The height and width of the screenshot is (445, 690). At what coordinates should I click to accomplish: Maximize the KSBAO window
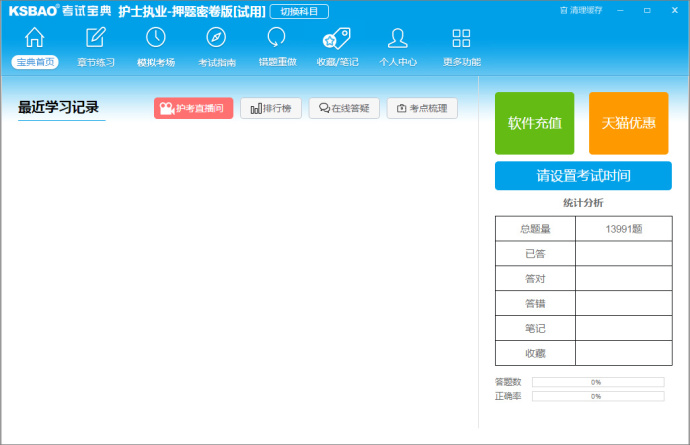[647, 10]
